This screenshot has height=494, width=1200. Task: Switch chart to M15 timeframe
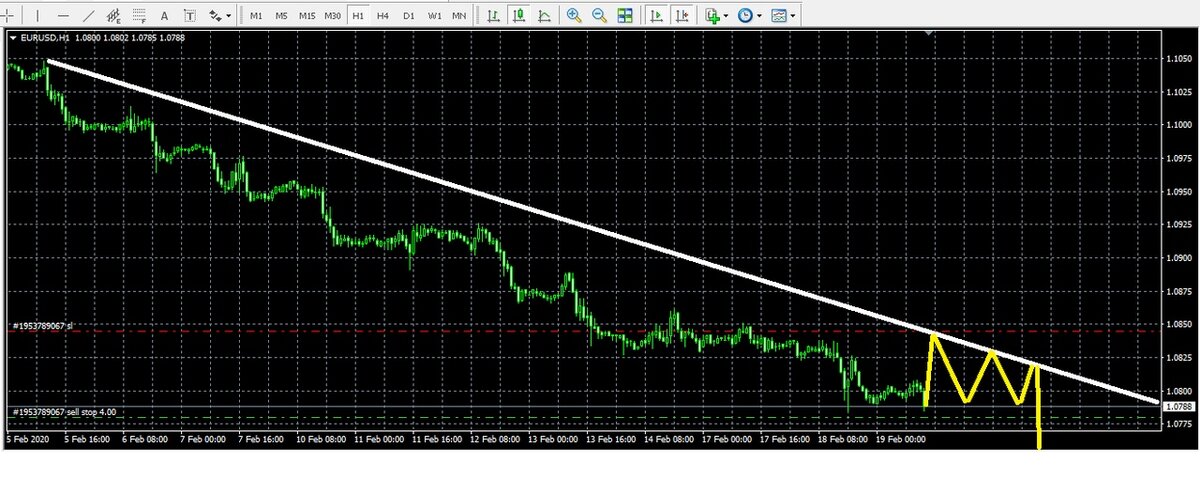307,16
